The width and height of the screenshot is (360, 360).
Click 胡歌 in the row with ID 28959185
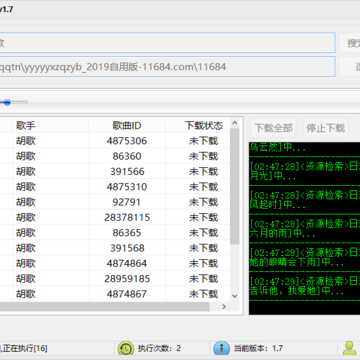[x=26, y=279]
